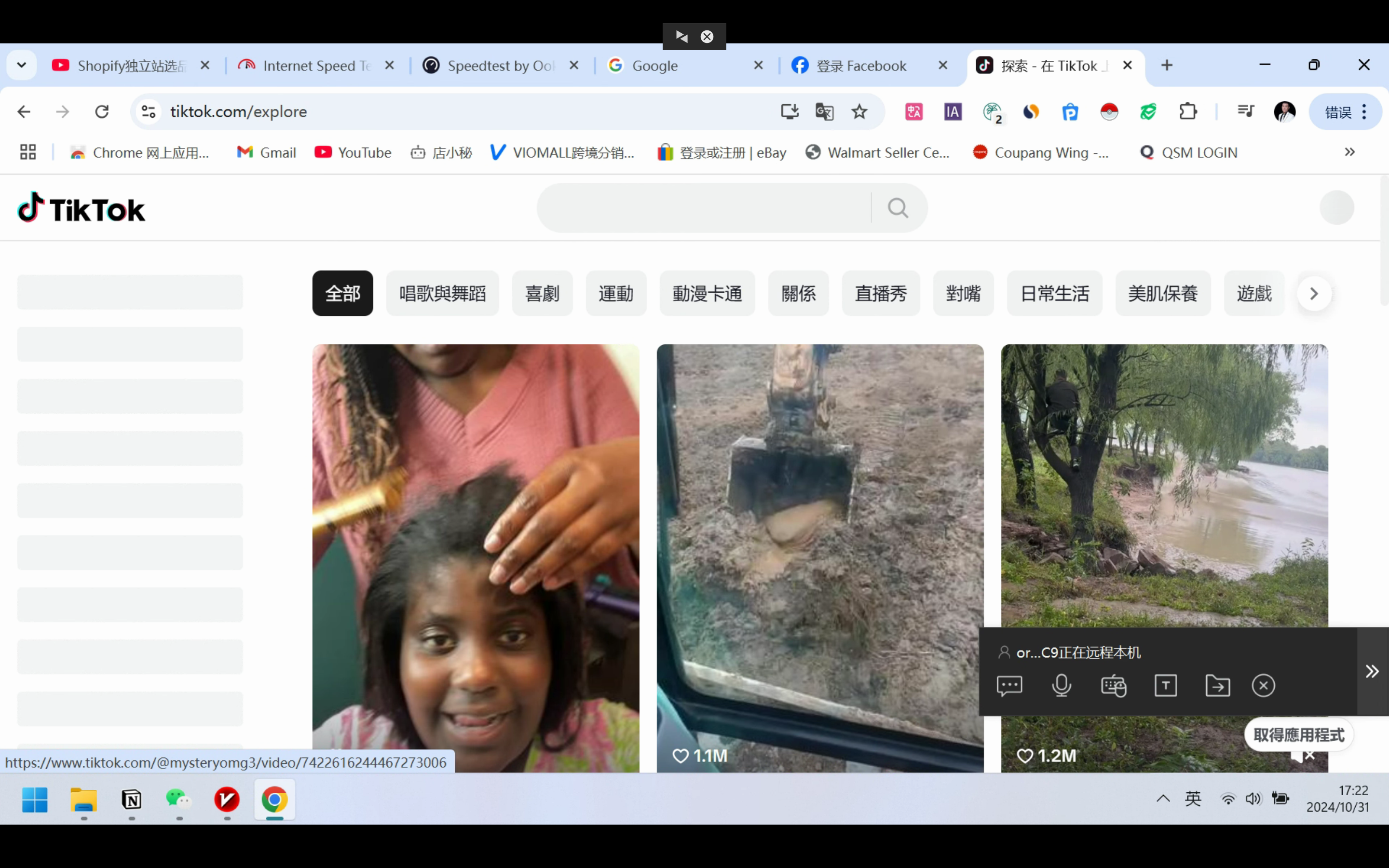This screenshot has width=1389, height=868.
Task: Open the Gmail bookmark
Action: (x=267, y=152)
